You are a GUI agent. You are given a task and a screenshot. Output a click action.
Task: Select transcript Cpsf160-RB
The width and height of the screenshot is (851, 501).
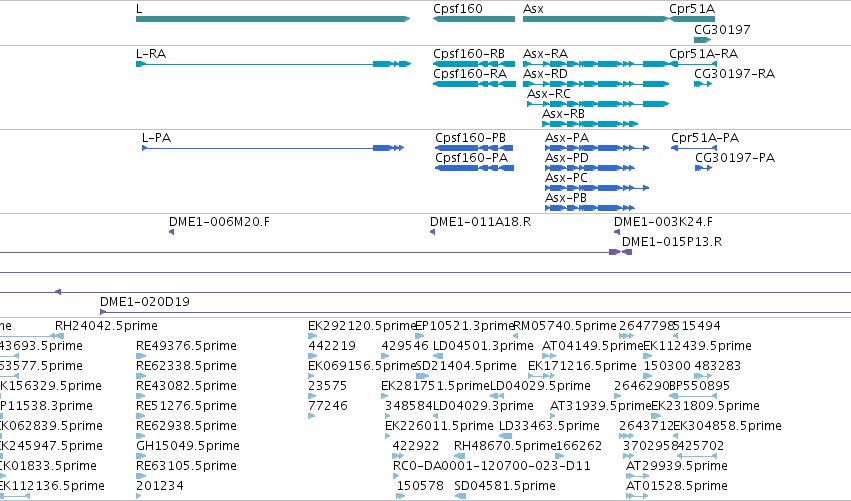pos(474,64)
